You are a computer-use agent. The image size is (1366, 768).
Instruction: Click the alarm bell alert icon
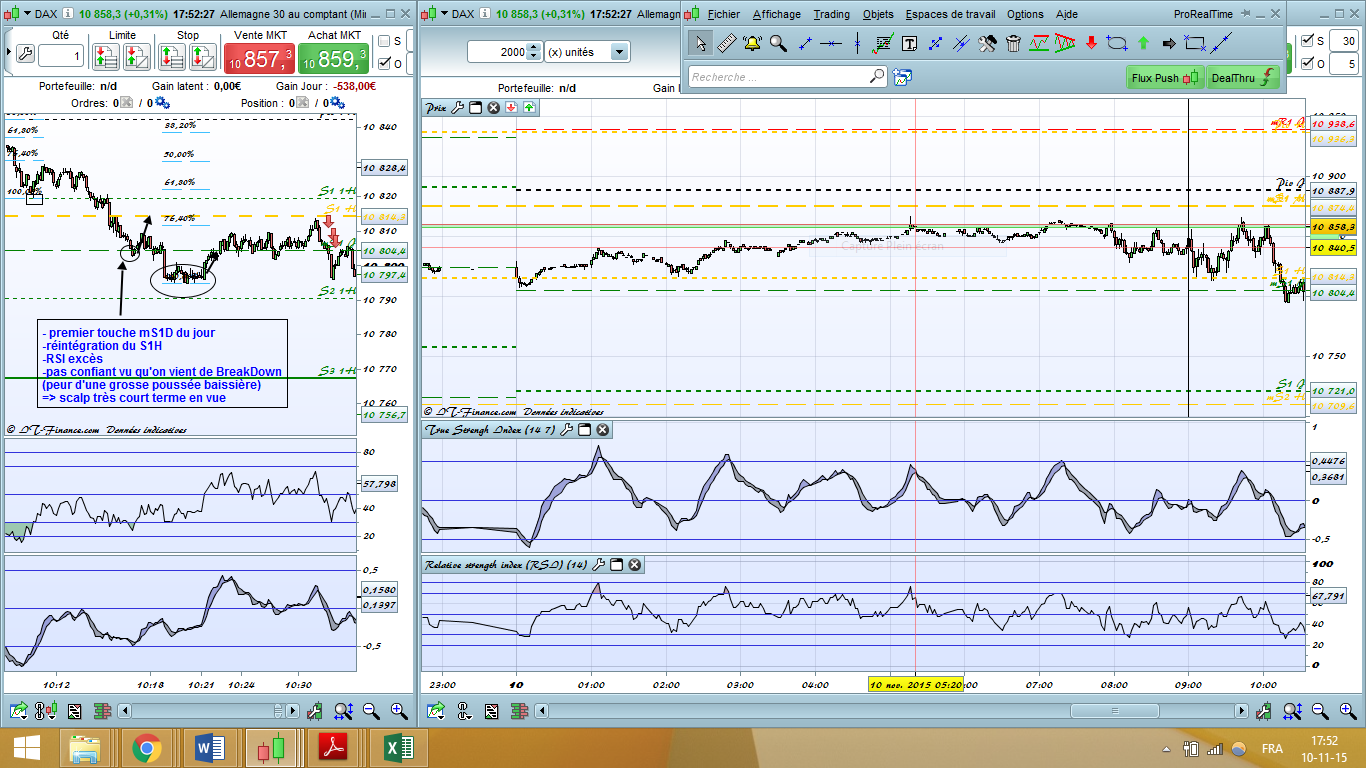pos(752,43)
